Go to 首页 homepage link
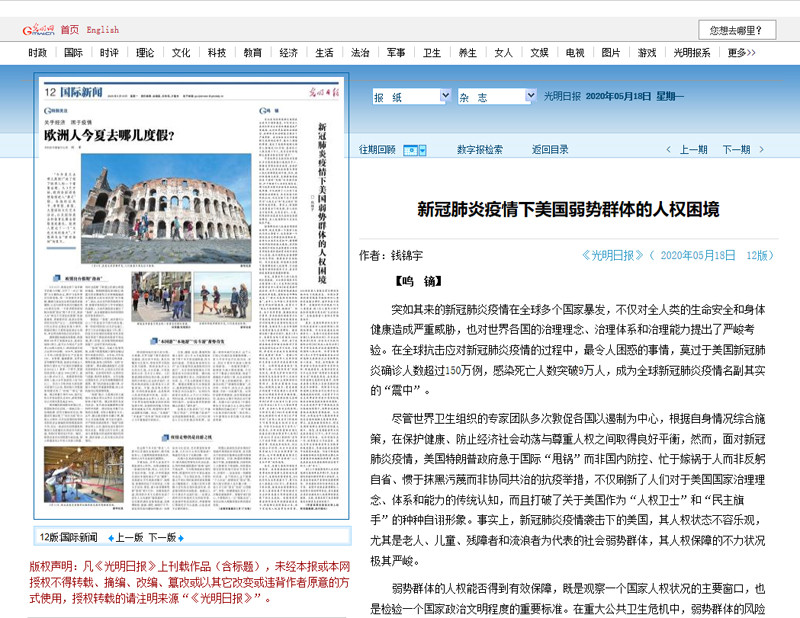Image resolution: width=800 pixels, height=618 pixels. (x=70, y=30)
